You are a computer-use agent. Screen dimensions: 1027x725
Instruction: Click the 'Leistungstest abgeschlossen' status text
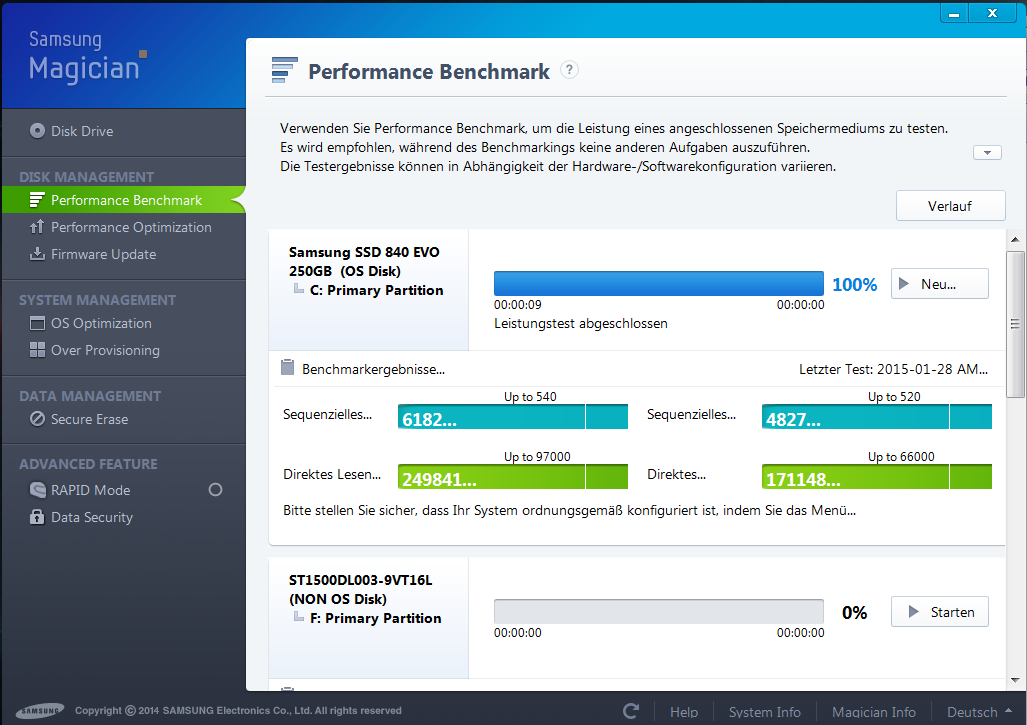(x=581, y=324)
